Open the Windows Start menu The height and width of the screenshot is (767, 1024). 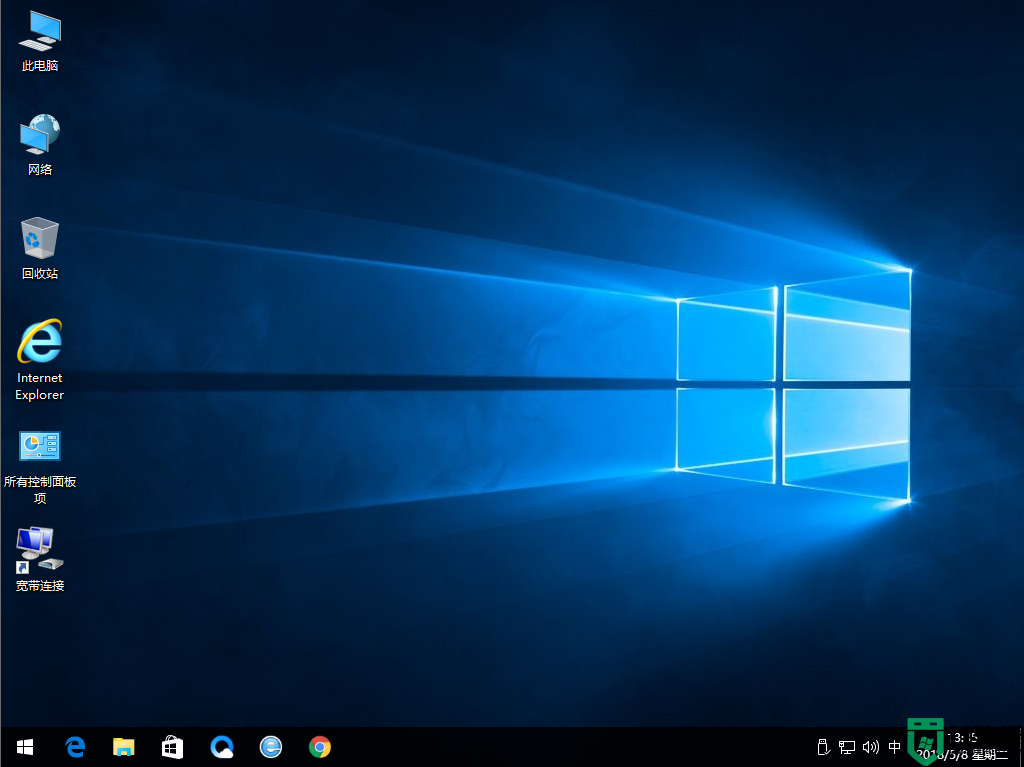pyautogui.click(x=25, y=747)
